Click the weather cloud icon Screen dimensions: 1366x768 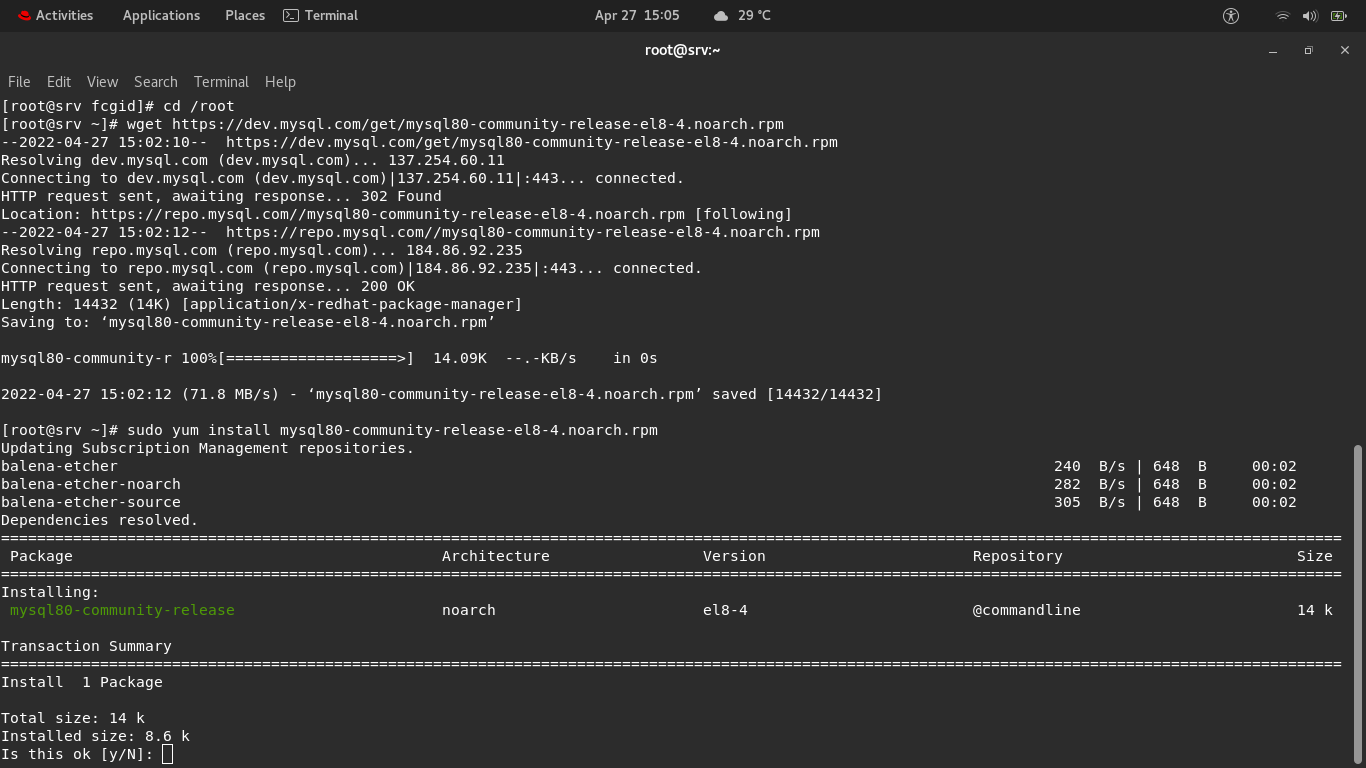[x=721, y=15]
